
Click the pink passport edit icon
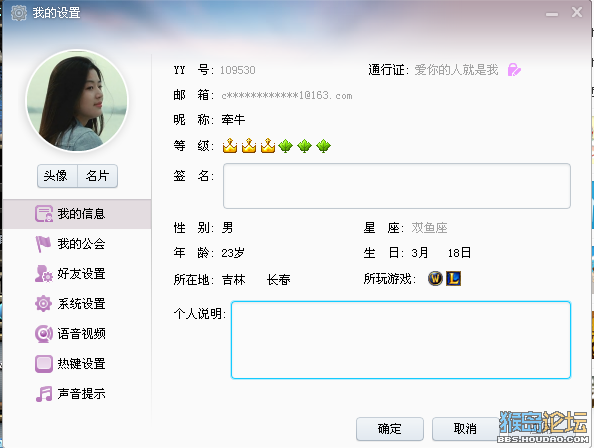pyautogui.click(x=514, y=70)
